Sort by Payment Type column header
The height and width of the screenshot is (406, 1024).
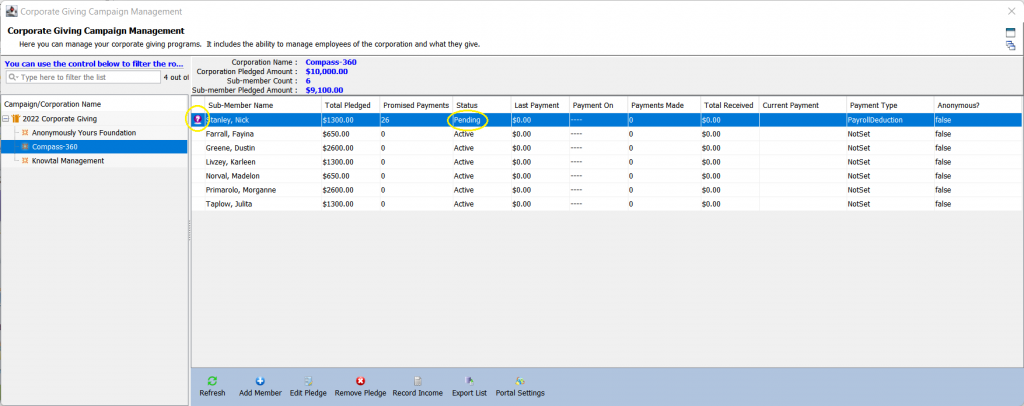890,105
